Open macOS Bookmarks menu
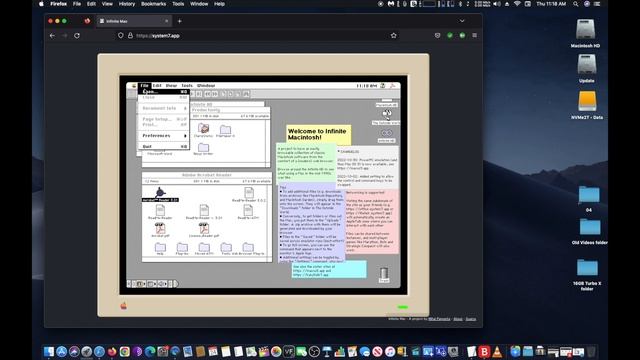The height and width of the screenshot is (360, 640). pos(153,4)
